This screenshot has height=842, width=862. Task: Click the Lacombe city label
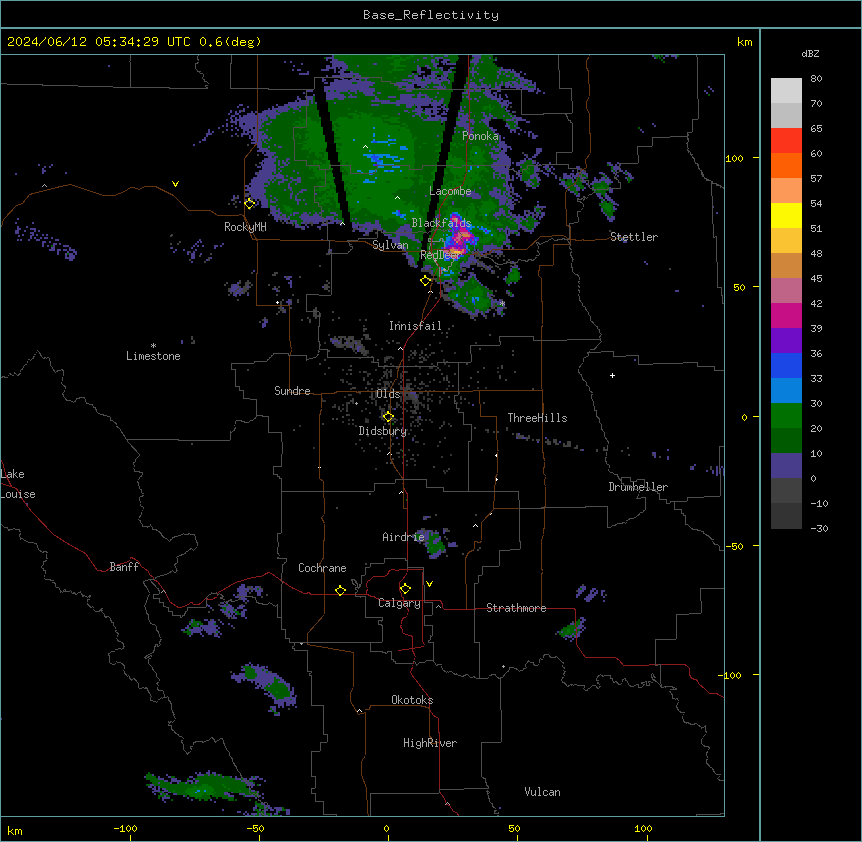(450, 191)
